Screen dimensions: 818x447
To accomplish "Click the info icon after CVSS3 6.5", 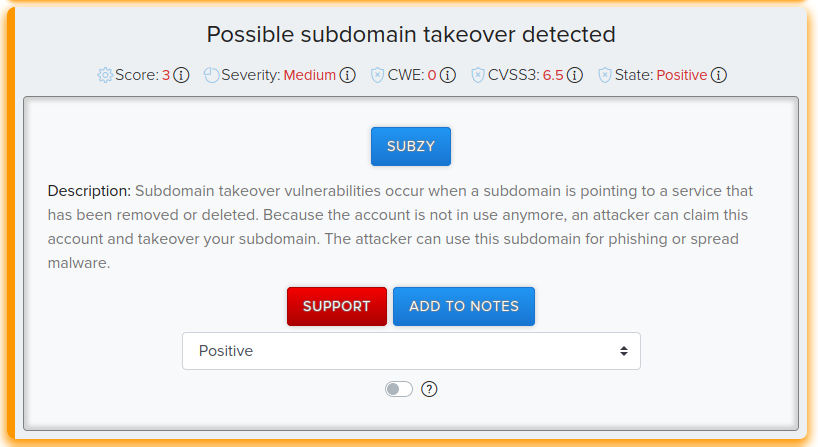I will 575,75.
